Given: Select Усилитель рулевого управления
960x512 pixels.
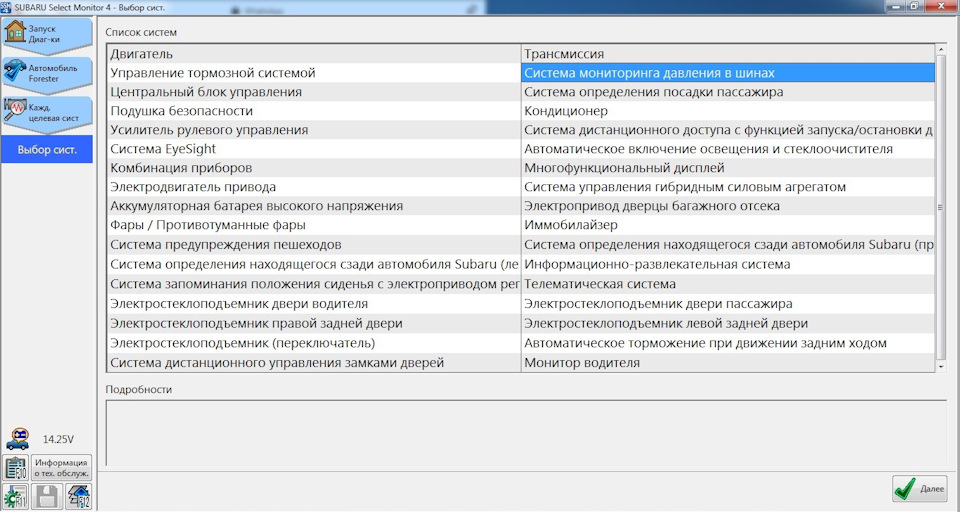Looking at the screenshot, I should [314, 130].
